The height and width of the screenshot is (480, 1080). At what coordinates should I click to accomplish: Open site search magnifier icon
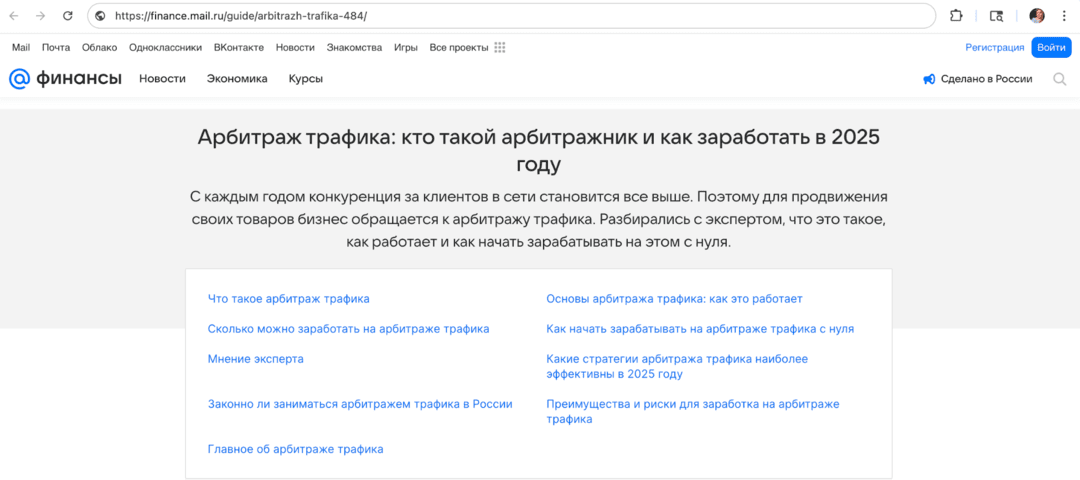(x=1060, y=79)
